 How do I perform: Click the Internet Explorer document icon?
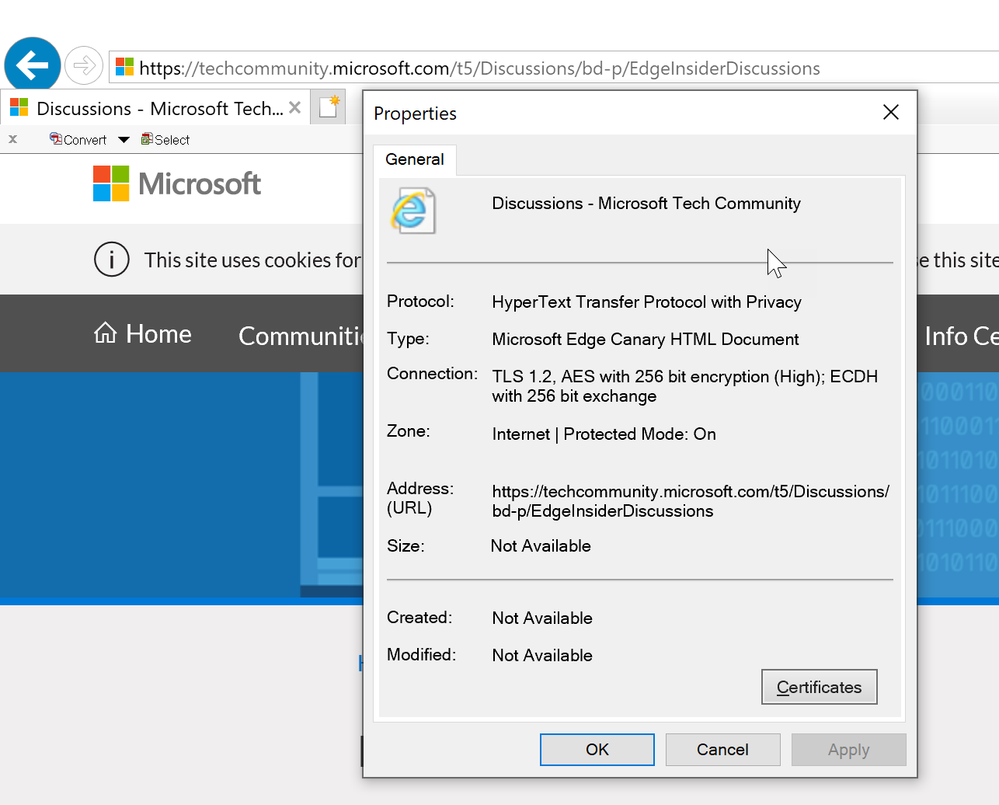(413, 211)
